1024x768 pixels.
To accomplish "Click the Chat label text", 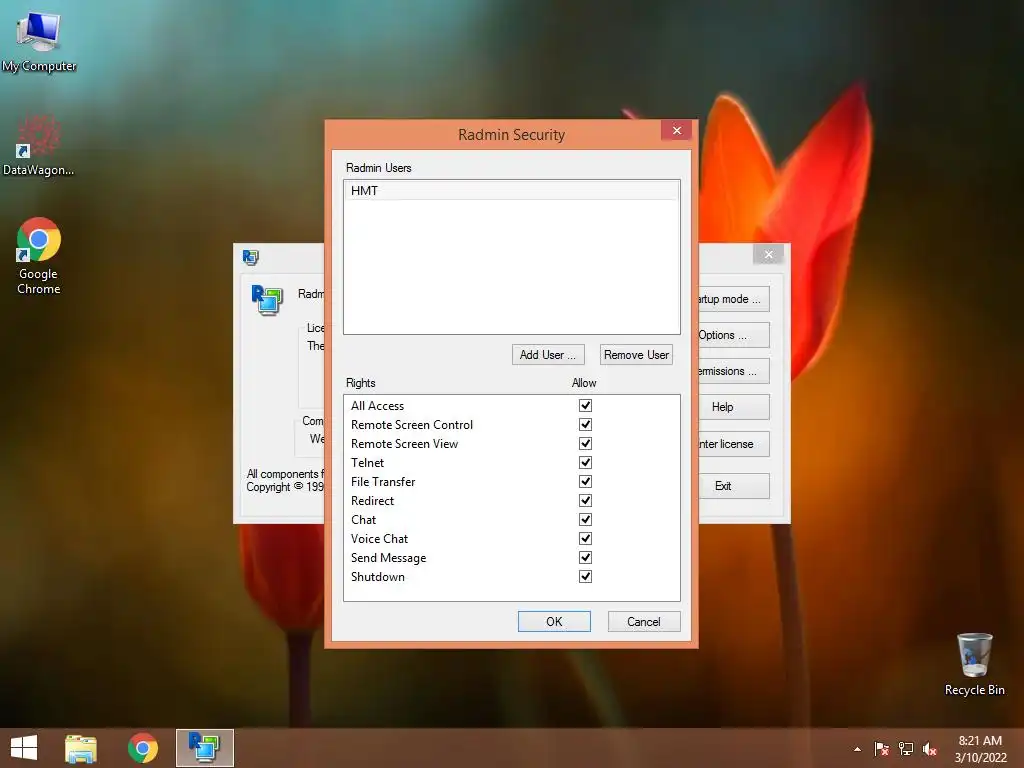I will (363, 520).
